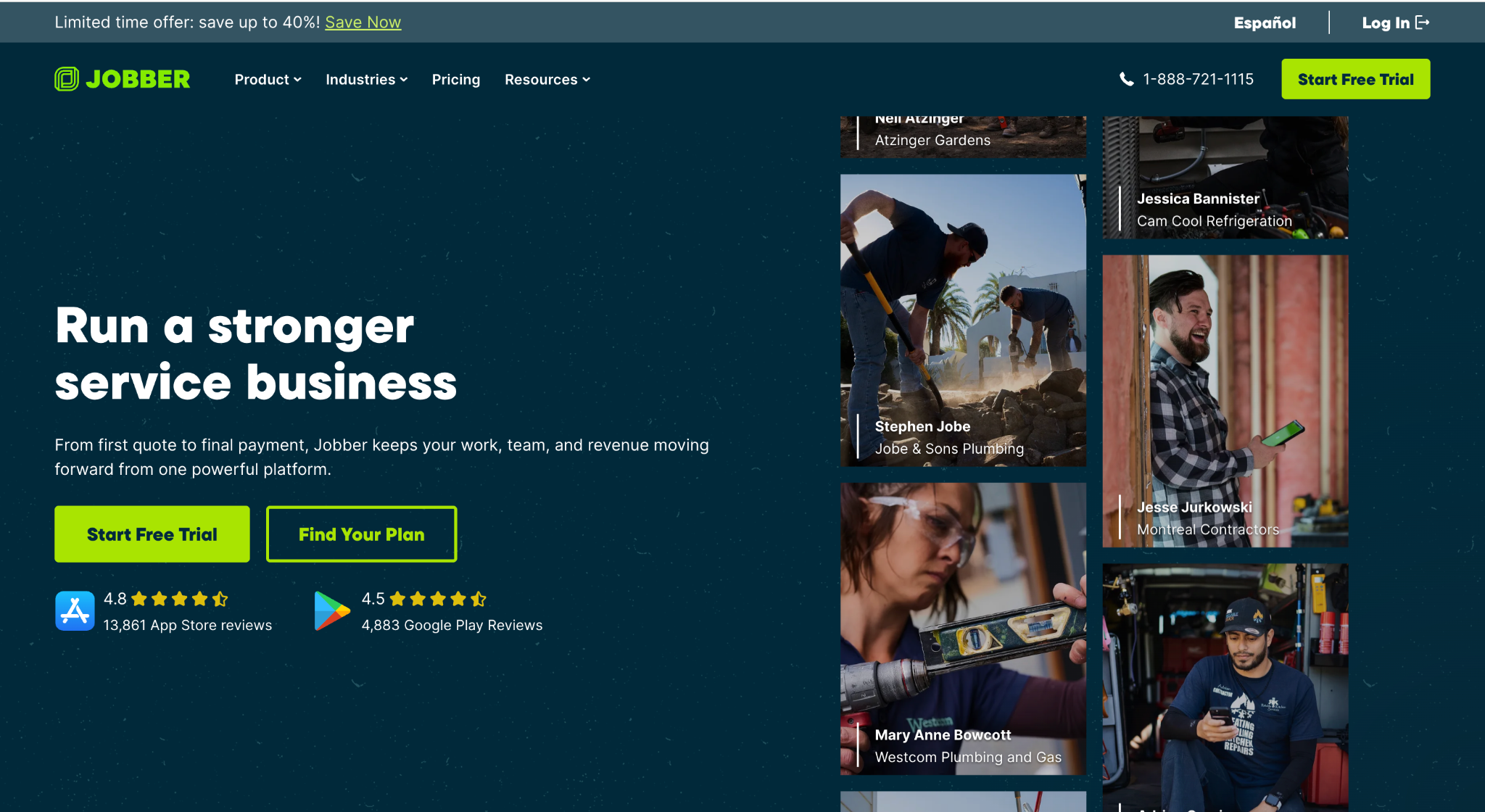Click the Find Your Plan button
Image resolution: width=1485 pixels, height=812 pixels.
(x=362, y=534)
